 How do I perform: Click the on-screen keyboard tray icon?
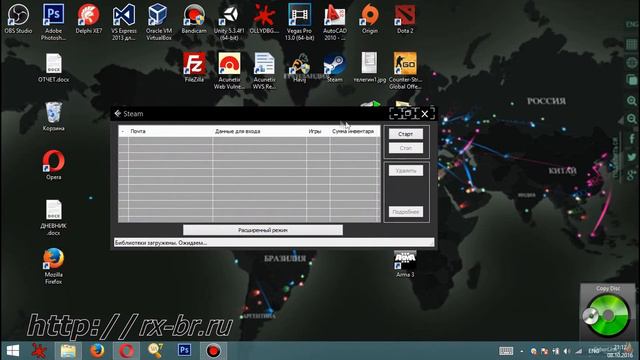click(506, 351)
